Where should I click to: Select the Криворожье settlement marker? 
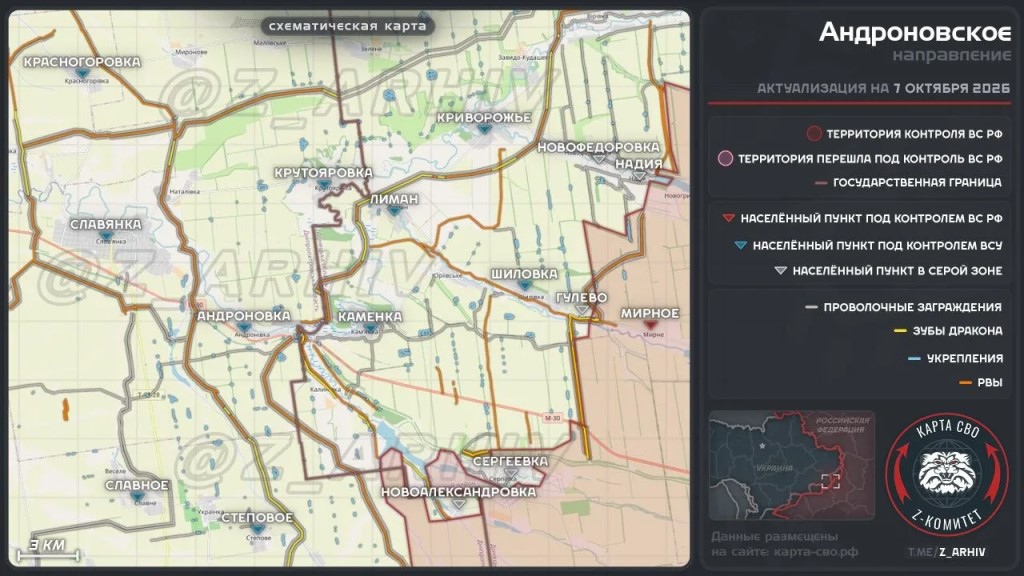pyautogui.click(x=485, y=129)
